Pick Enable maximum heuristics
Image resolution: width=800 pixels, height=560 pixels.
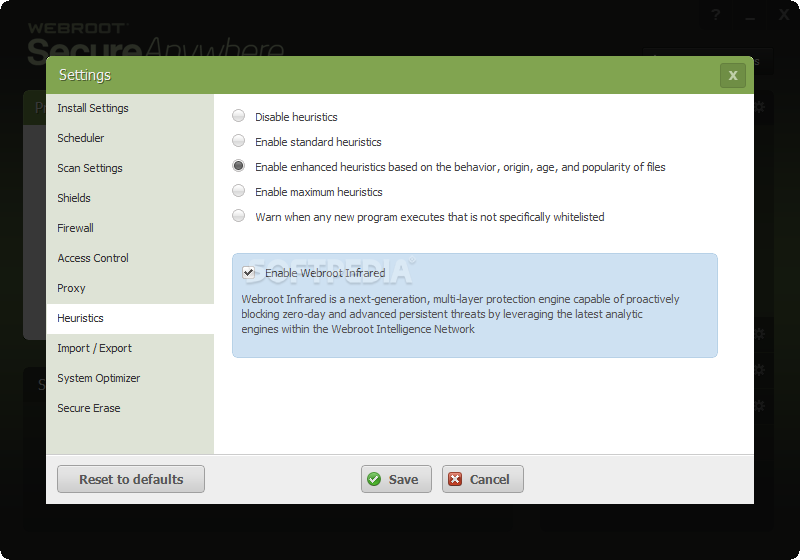[238, 191]
